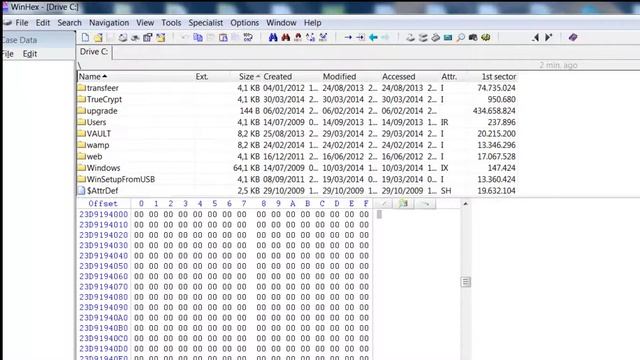Select the VAULT folder row

pyautogui.click(x=297, y=133)
